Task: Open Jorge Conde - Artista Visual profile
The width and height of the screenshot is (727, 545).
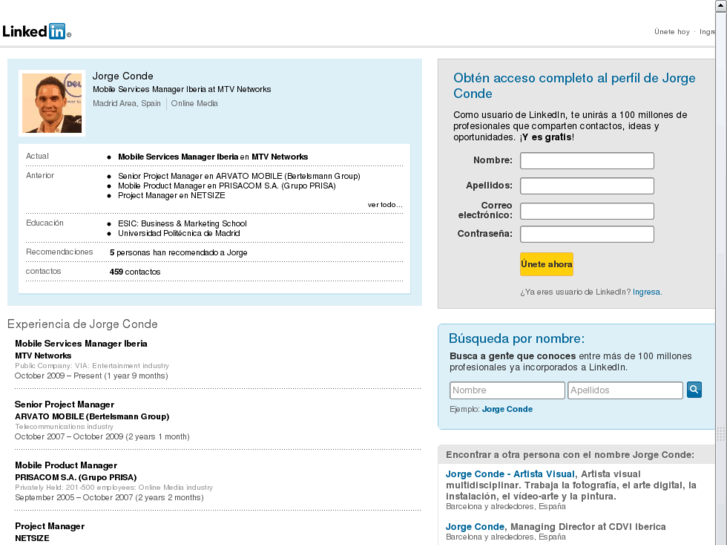Action: (x=510, y=474)
